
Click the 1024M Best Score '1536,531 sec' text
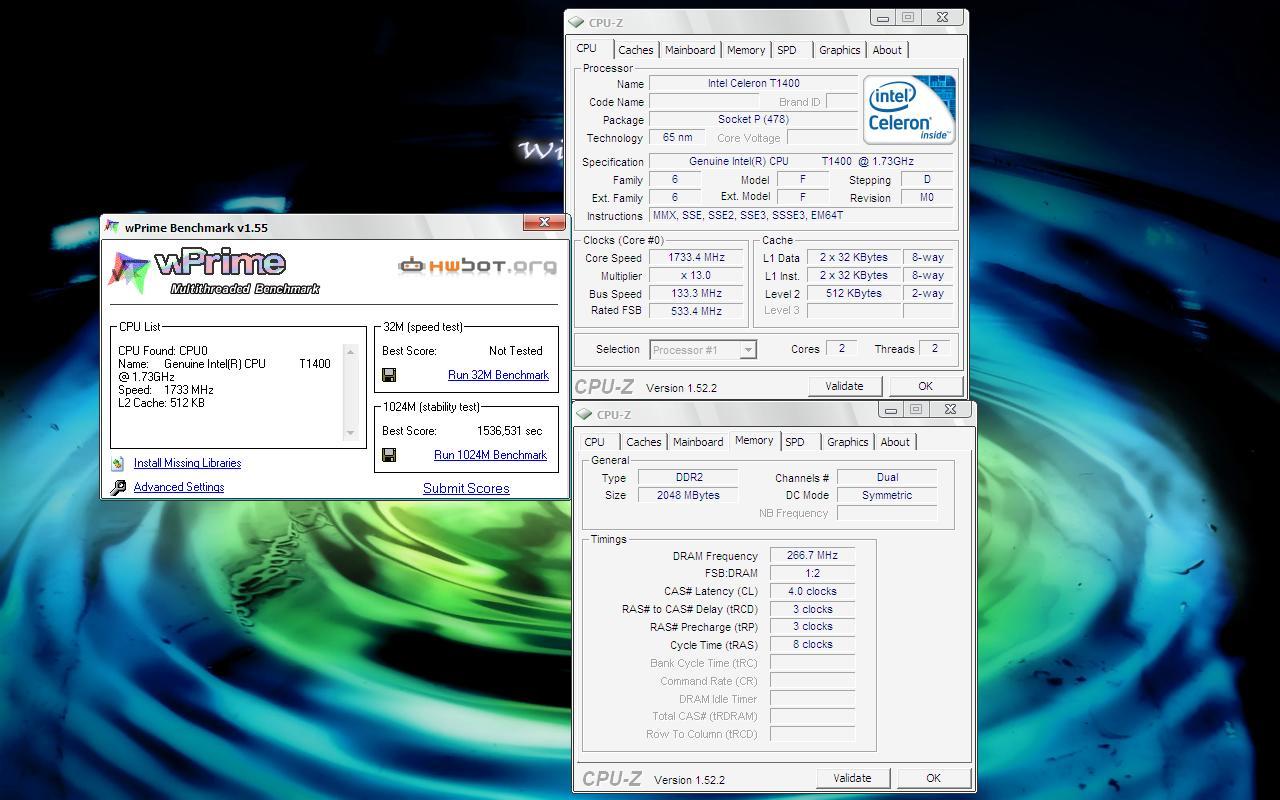[x=509, y=431]
